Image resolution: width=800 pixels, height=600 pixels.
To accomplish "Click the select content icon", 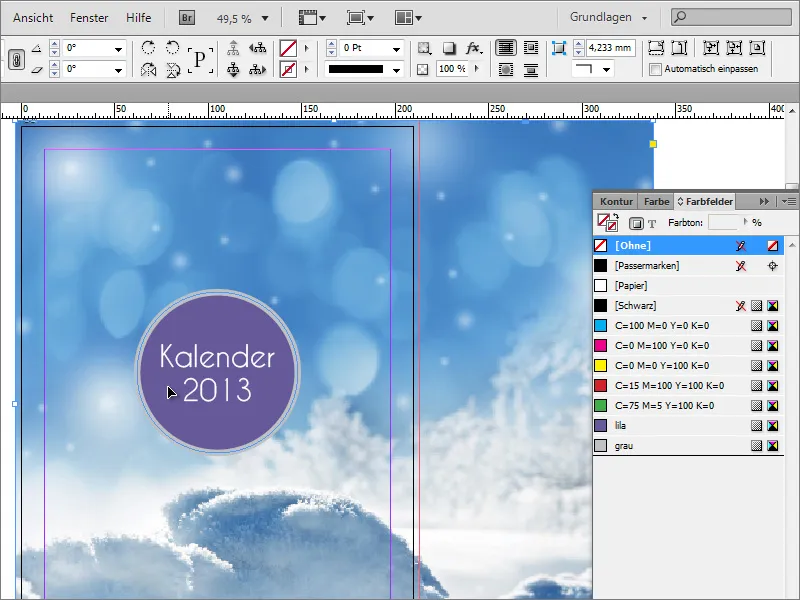I will [233, 69].
